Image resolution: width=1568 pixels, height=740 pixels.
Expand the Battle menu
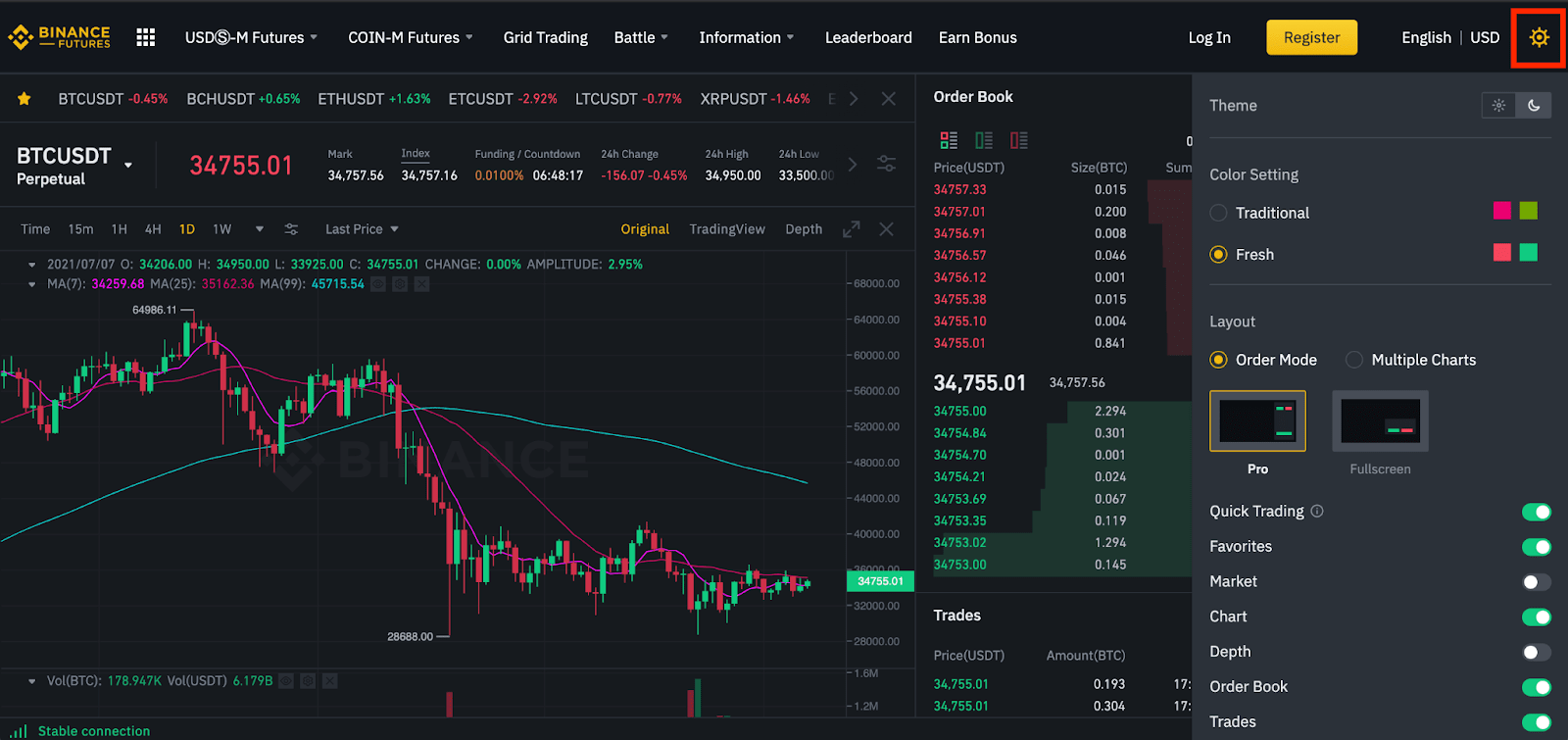pyautogui.click(x=641, y=37)
